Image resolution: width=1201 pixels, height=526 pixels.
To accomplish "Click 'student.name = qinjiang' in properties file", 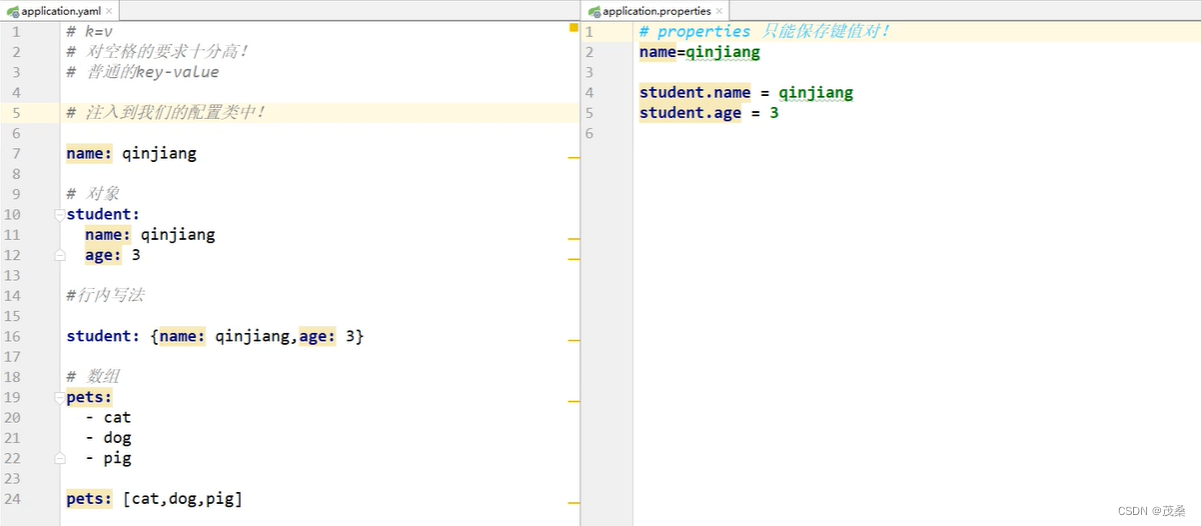I will pos(746,92).
